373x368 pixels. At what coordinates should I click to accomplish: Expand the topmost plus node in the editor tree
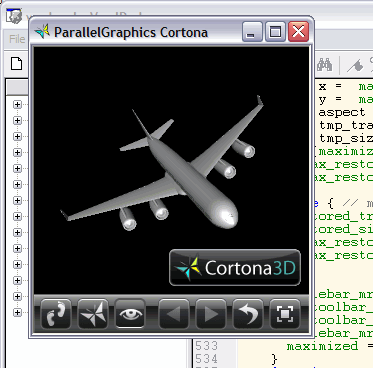(17, 104)
